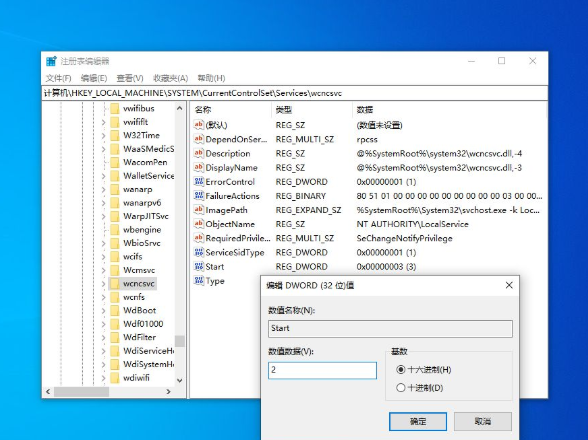Viewport: 588px width, 440px height.
Task: Expand the WarpJITSvc tree node
Action: tap(103, 216)
